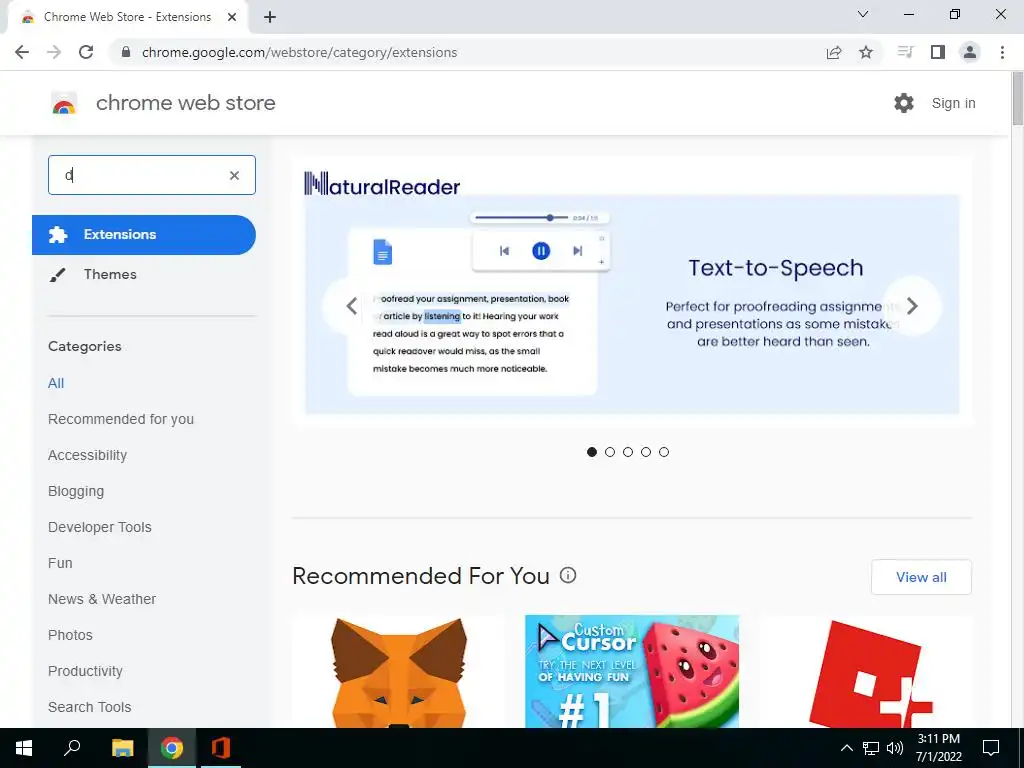This screenshot has width=1024, height=768.
Task: Show hidden system tray icons
Action: (x=846, y=748)
